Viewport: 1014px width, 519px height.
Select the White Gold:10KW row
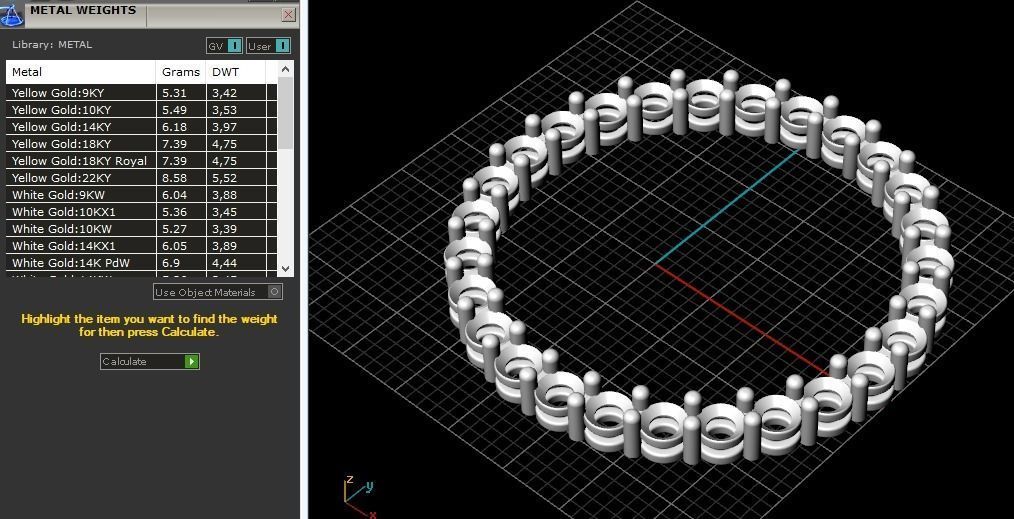point(142,229)
